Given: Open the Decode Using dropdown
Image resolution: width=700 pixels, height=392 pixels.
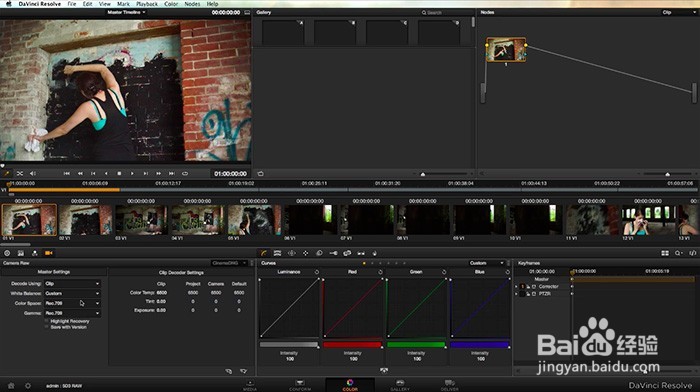Looking at the screenshot, I should (72, 284).
